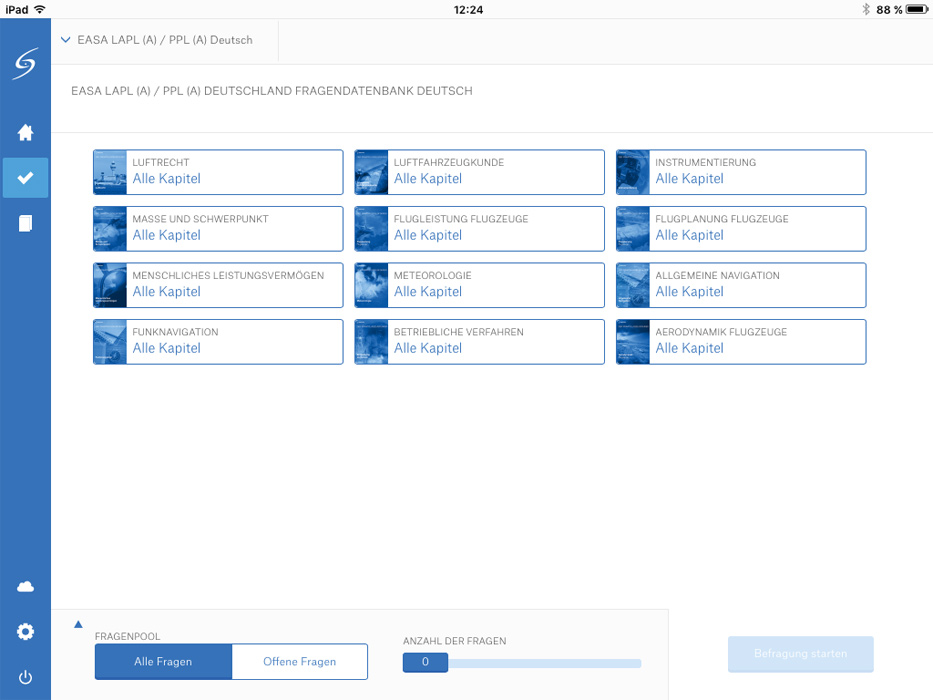
Task: Tap the power logout icon
Action: pos(26,677)
